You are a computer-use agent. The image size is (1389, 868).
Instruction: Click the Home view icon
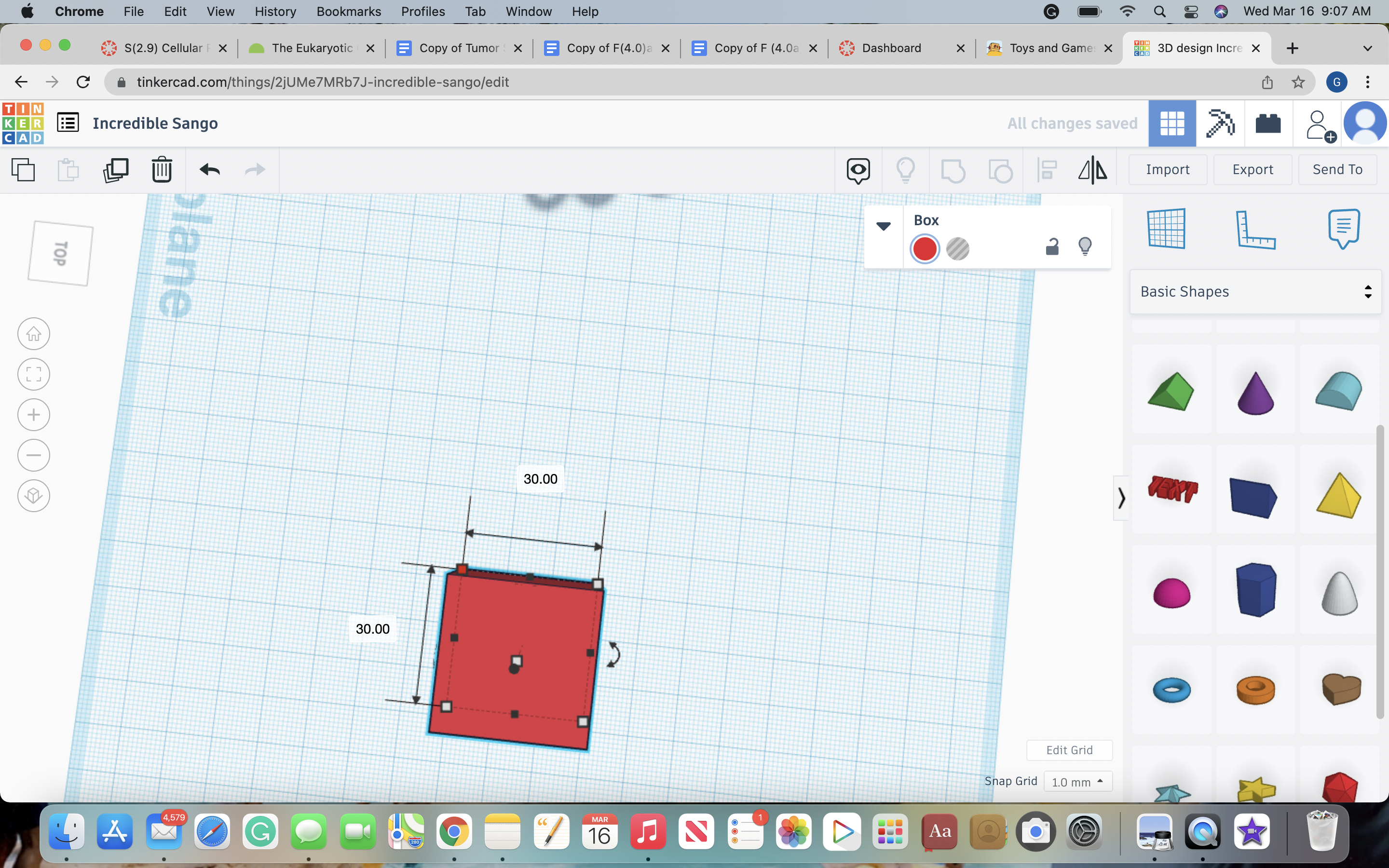(x=34, y=334)
